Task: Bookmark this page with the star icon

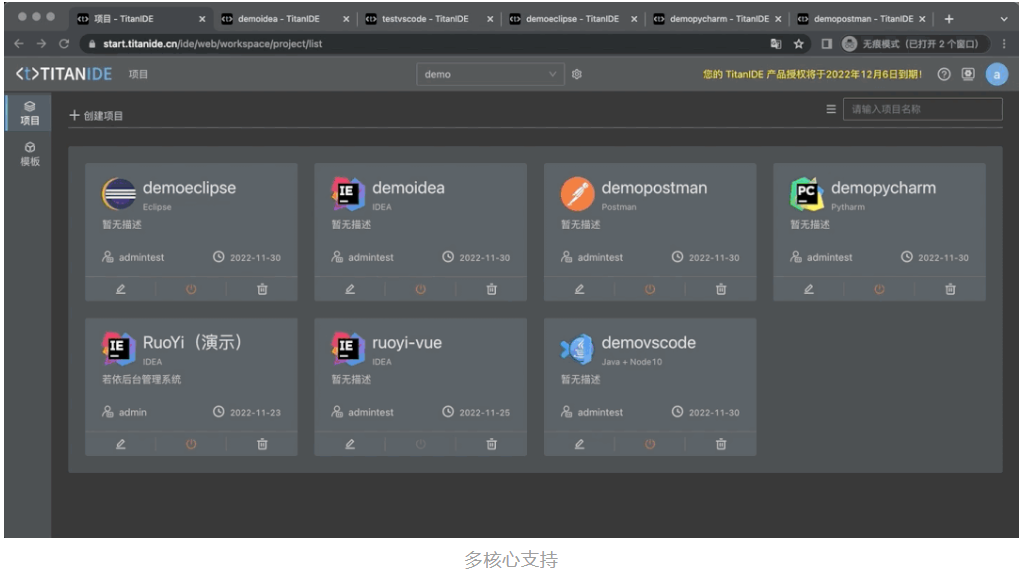Action: pyautogui.click(x=799, y=44)
